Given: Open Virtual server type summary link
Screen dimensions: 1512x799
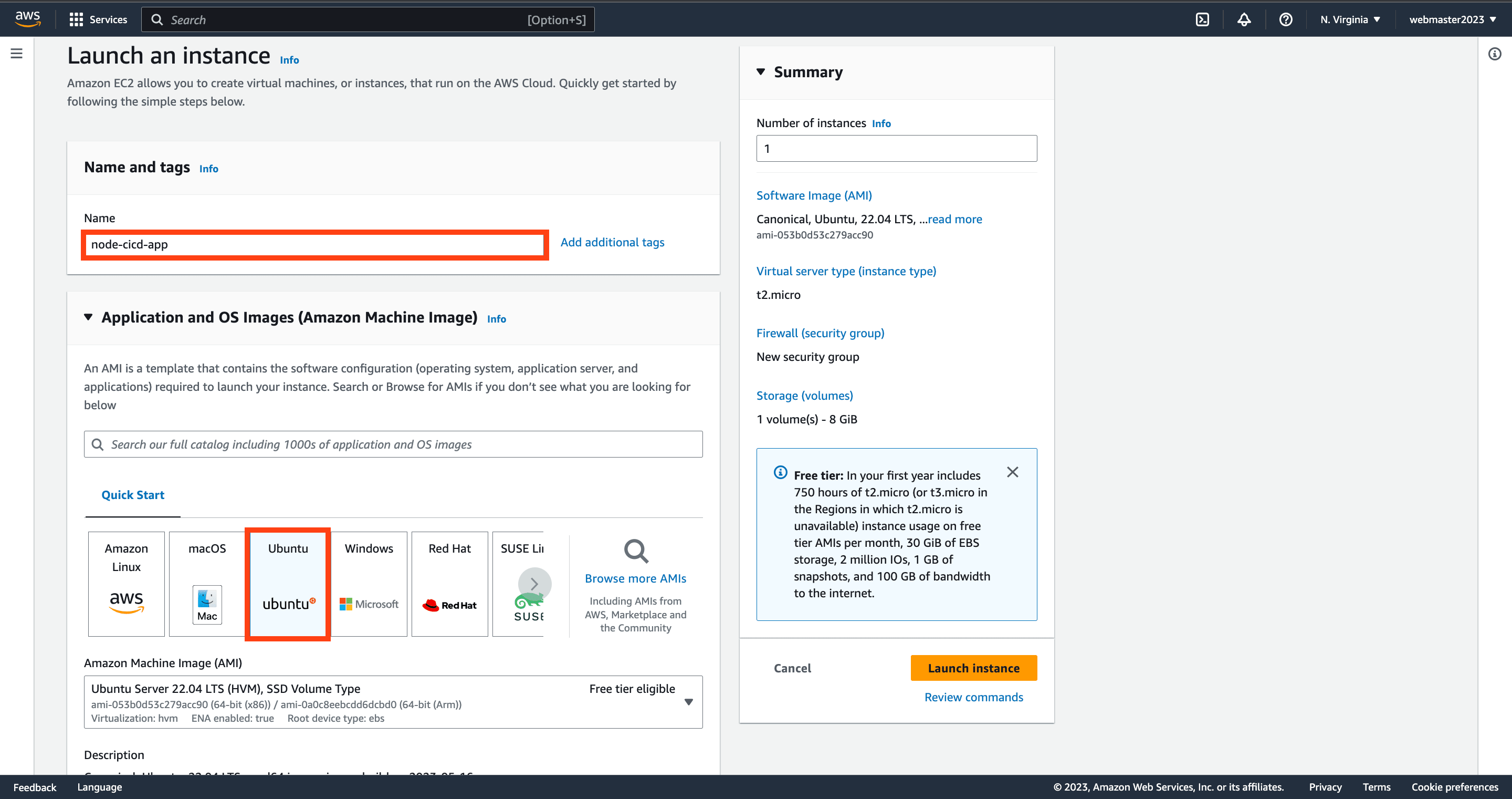Looking at the screenshot, I should pyautogui.click(x=846, y=272).
